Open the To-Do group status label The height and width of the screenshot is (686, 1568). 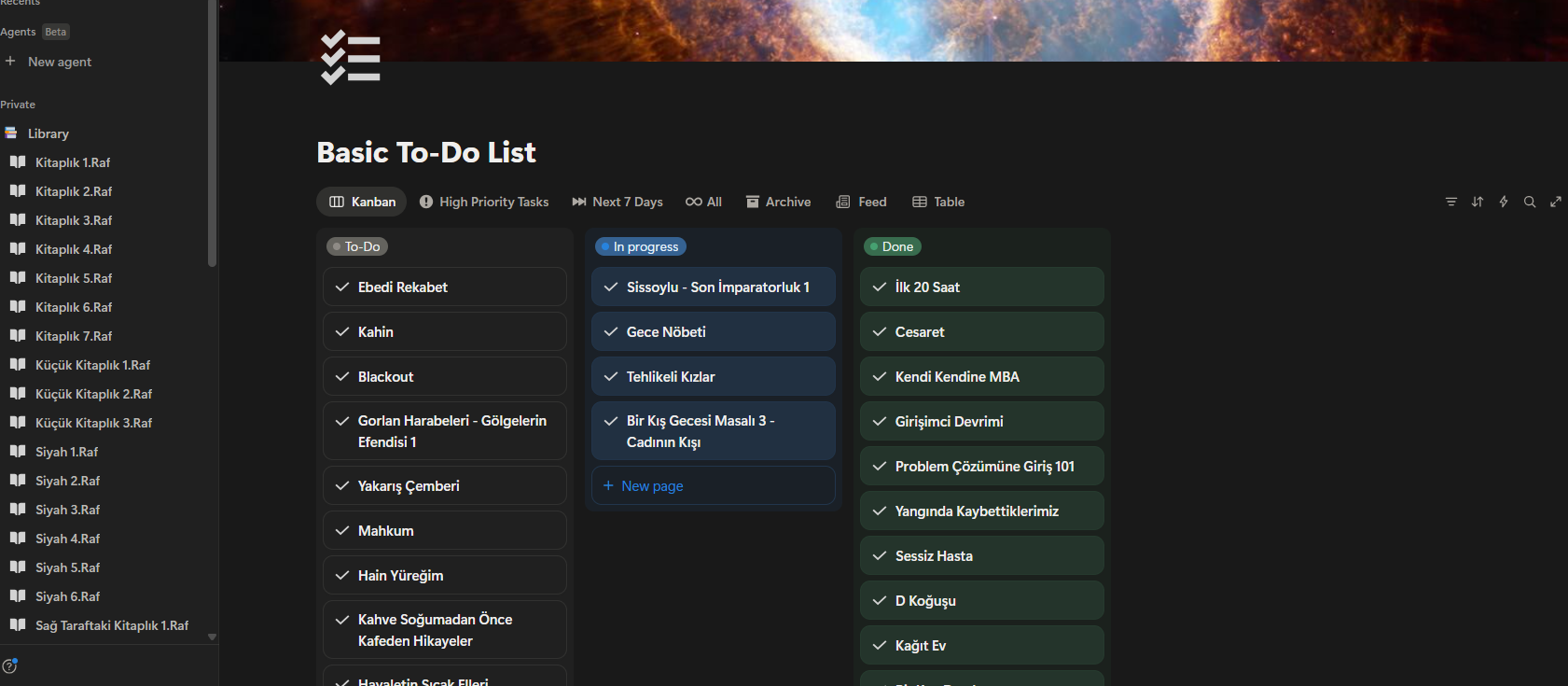point(357,246)
